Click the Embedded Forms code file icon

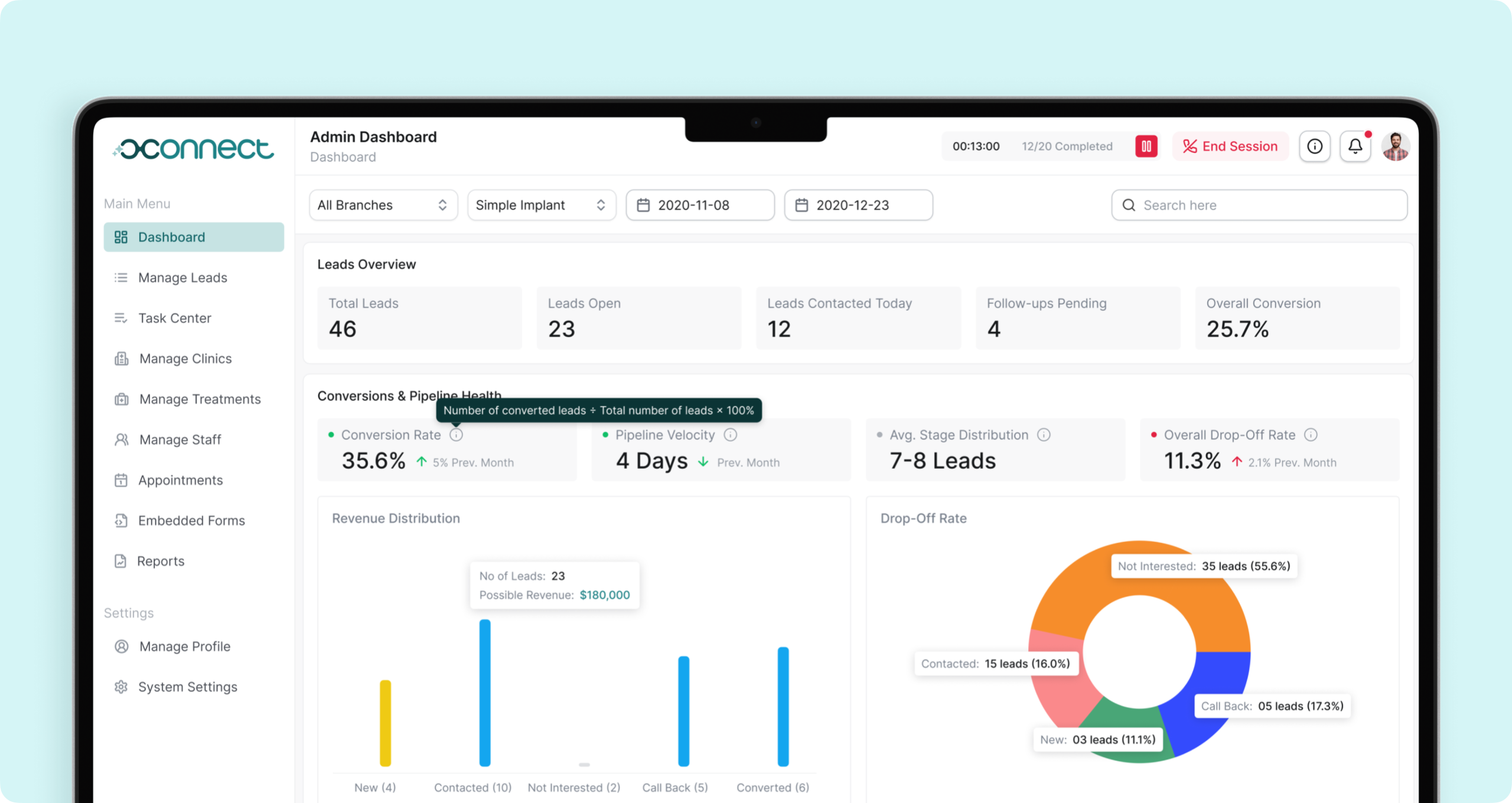(x=121, y=521)
